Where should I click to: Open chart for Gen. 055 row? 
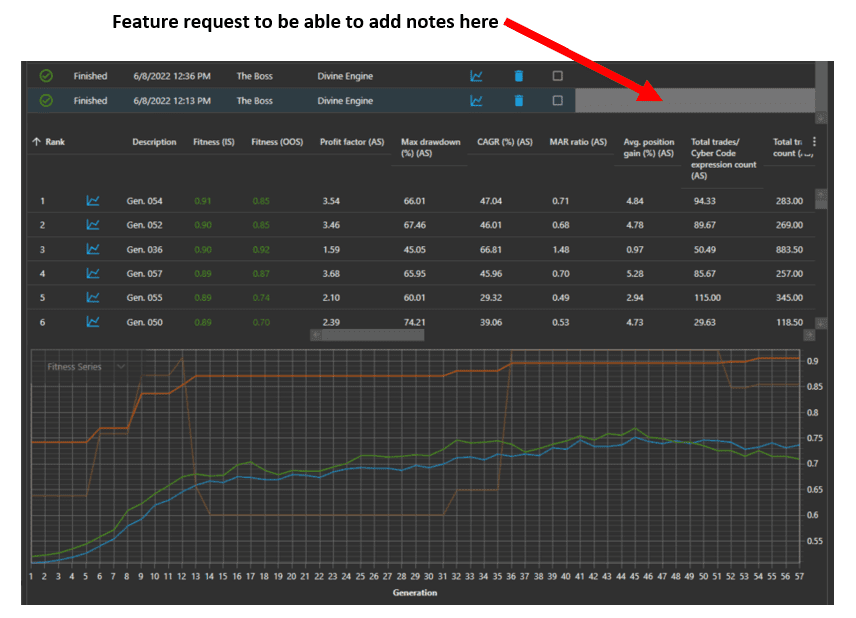(93, 297)
